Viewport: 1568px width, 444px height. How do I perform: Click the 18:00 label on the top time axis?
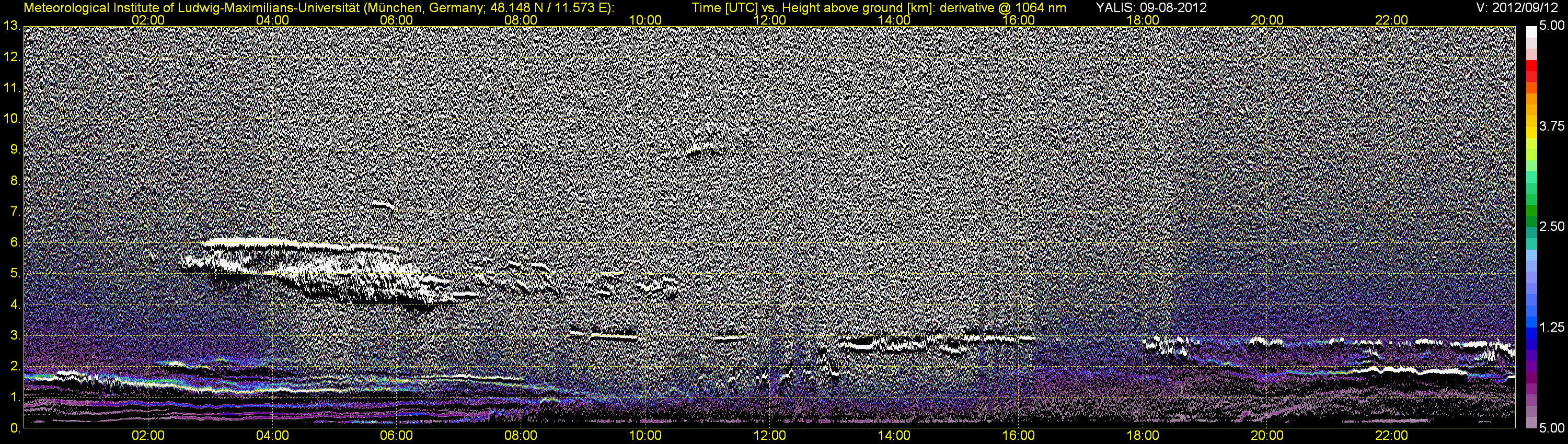coord(1143,20)
